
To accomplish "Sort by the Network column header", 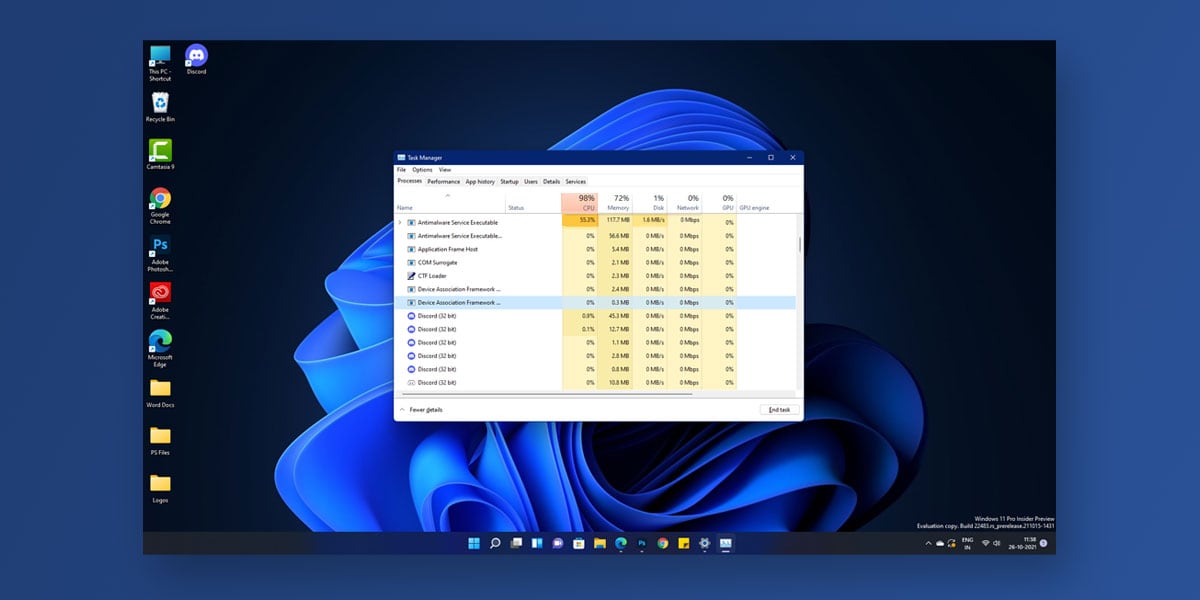I will (685, 202).
